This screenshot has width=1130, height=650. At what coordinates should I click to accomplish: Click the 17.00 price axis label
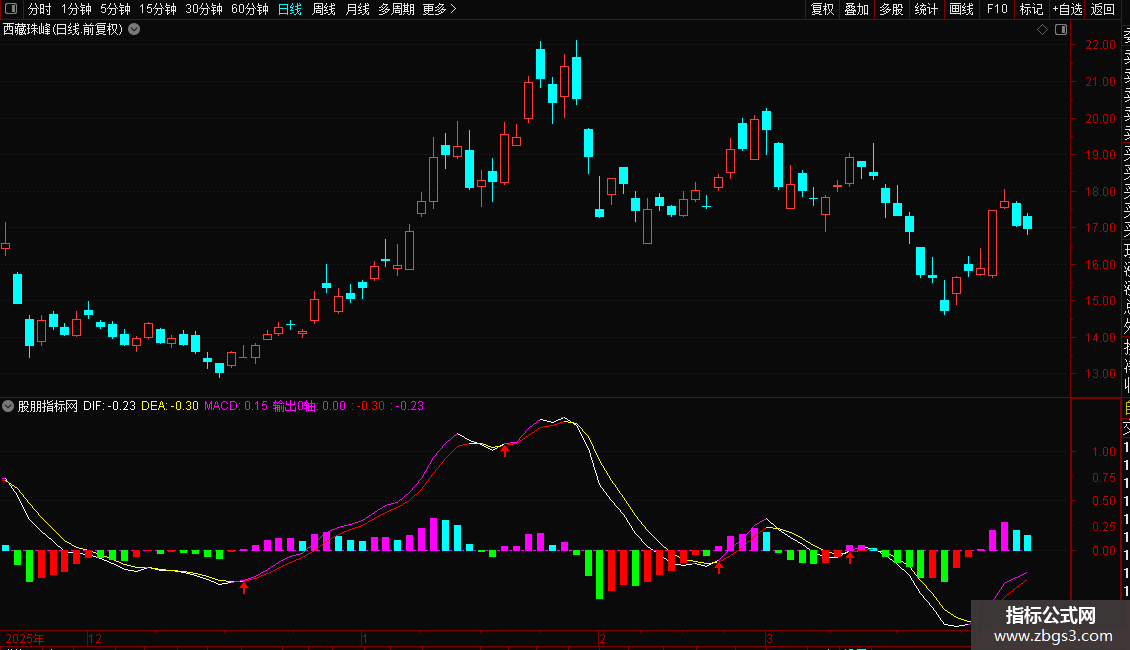click(1100, 228)
